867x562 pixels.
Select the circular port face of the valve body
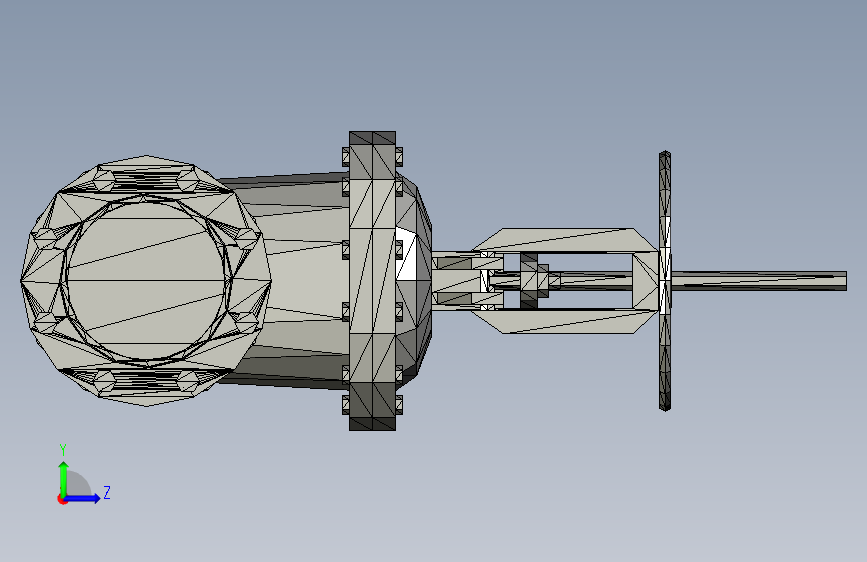[x=146, y=281]
